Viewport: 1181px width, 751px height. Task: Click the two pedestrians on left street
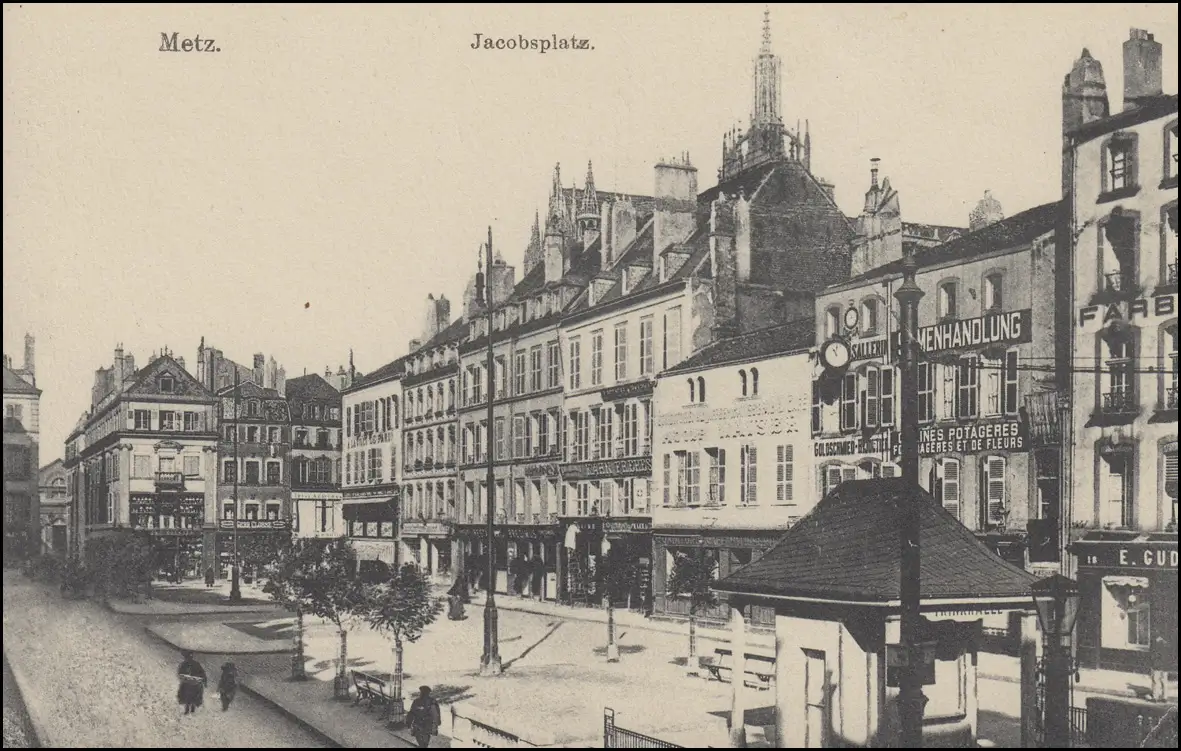click(x=205, y=683)
